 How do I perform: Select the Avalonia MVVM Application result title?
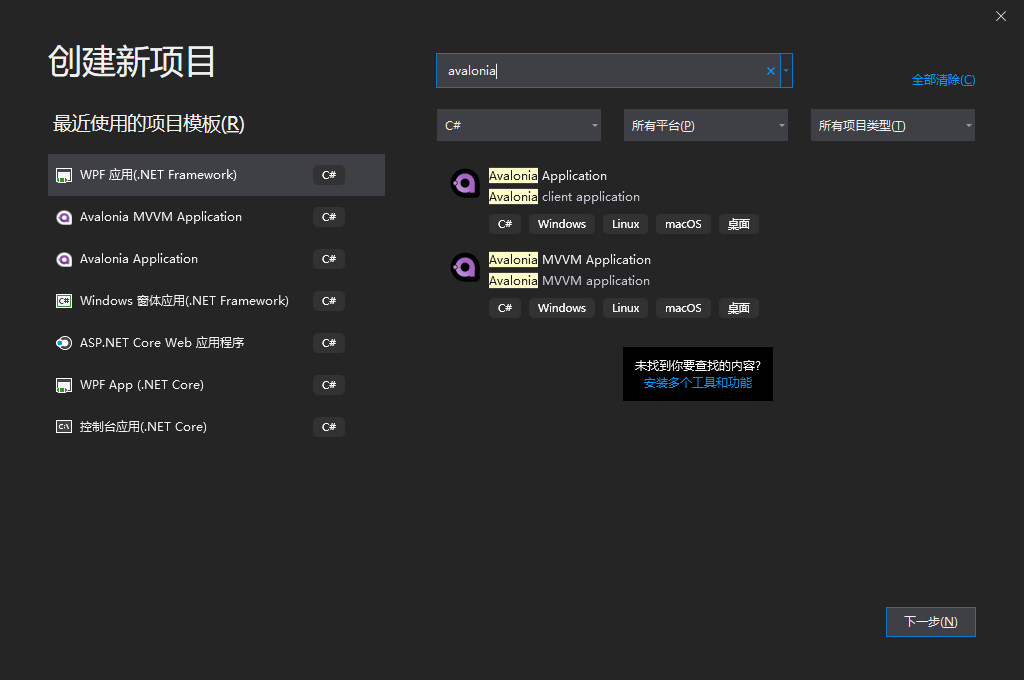click(x=569, y=260)
